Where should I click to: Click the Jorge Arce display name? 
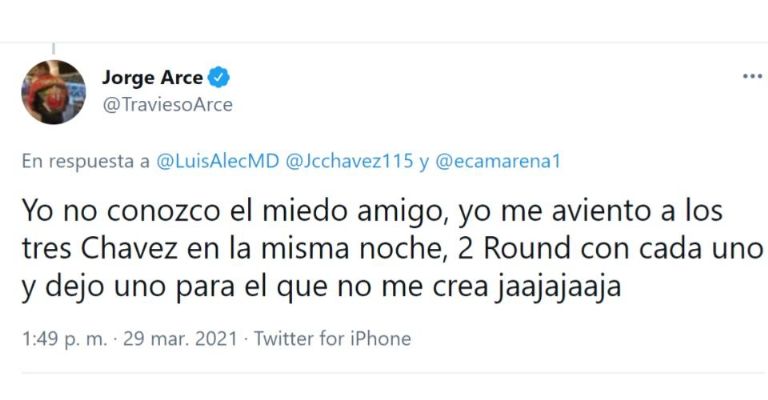pyautogui.click(x=152, y=78)
